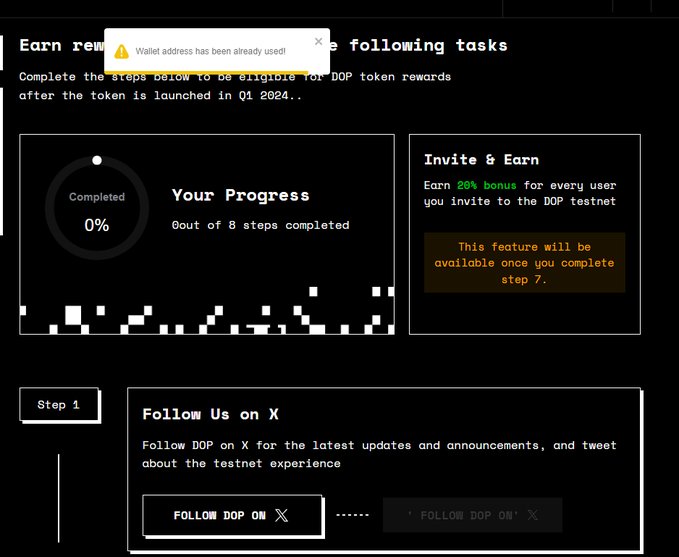Click the green '20% bonus' text

487,185
